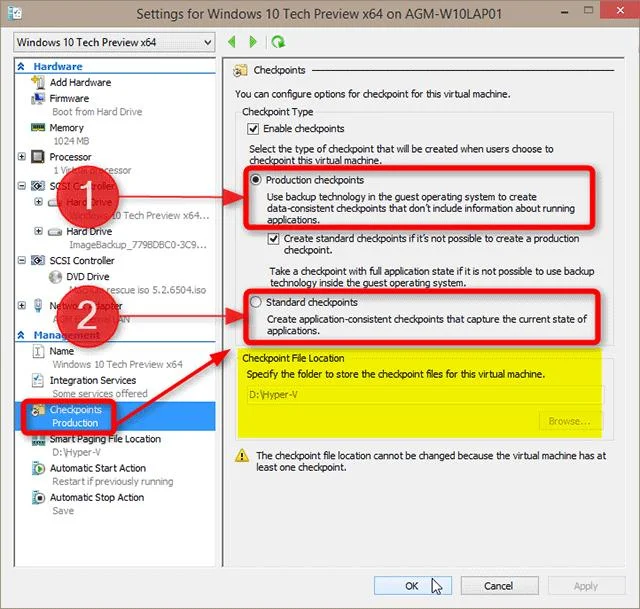
Task: Select Automatic Start Action
Action: tap(98, 468)
